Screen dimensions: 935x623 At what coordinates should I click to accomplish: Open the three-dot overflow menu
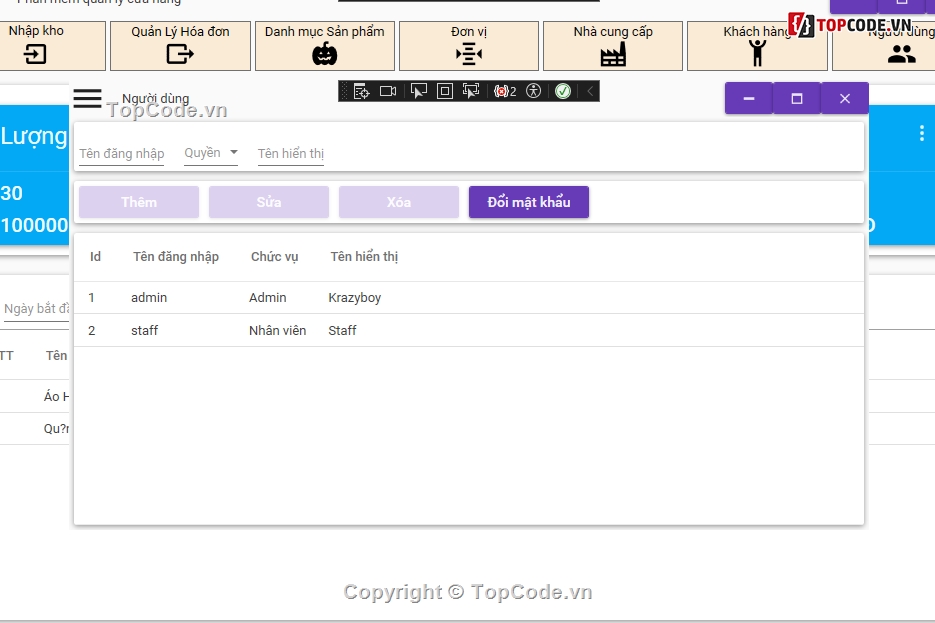click(x=921, y=133)
